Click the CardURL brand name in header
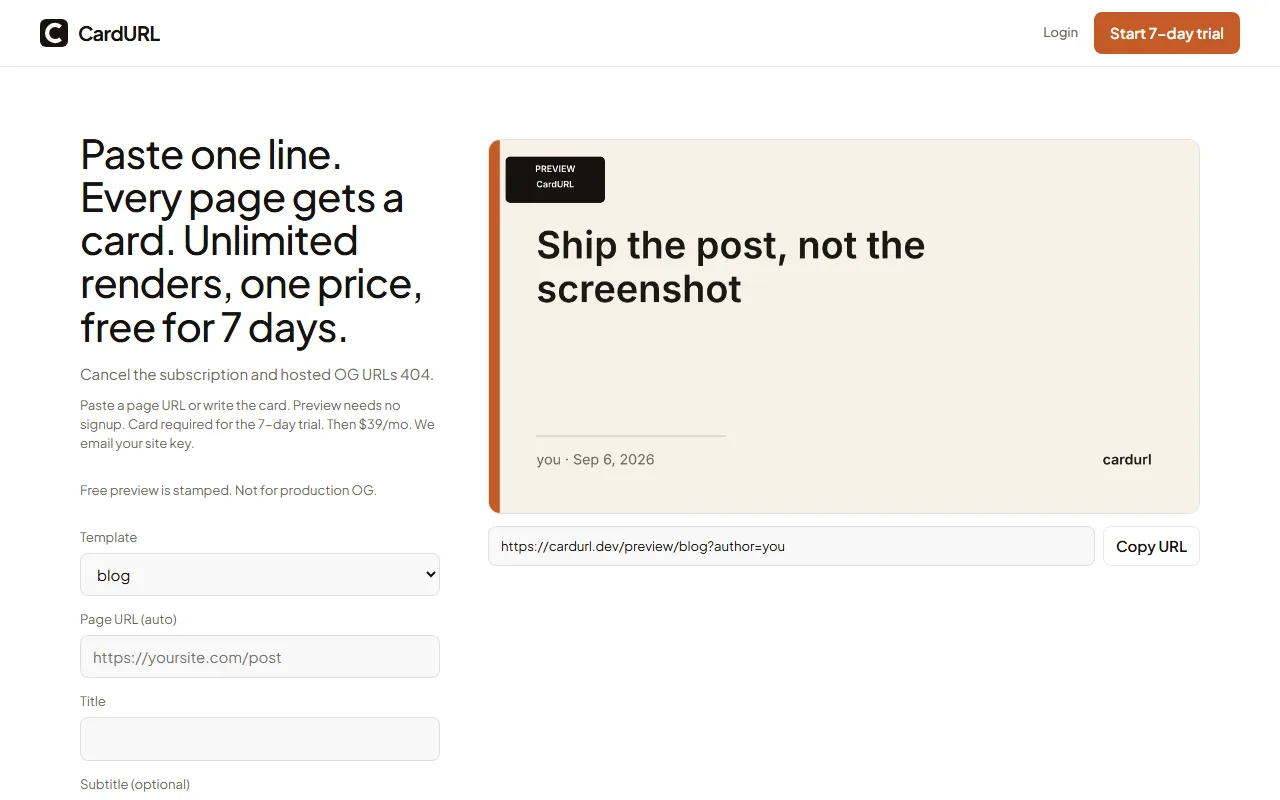 click(x=119, y=34)
